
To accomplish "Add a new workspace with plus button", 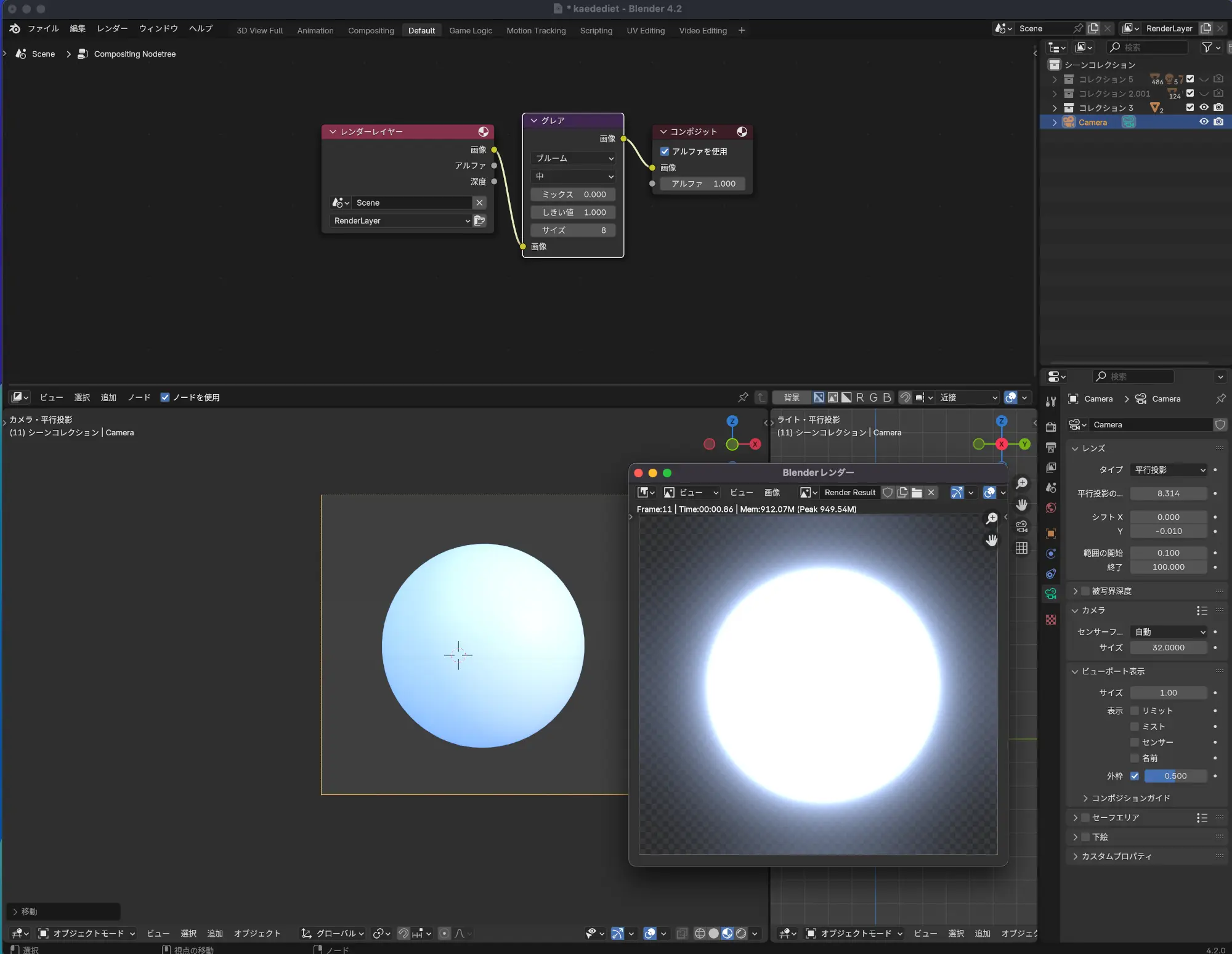I will pyautogui.click(x=742, y=30).
